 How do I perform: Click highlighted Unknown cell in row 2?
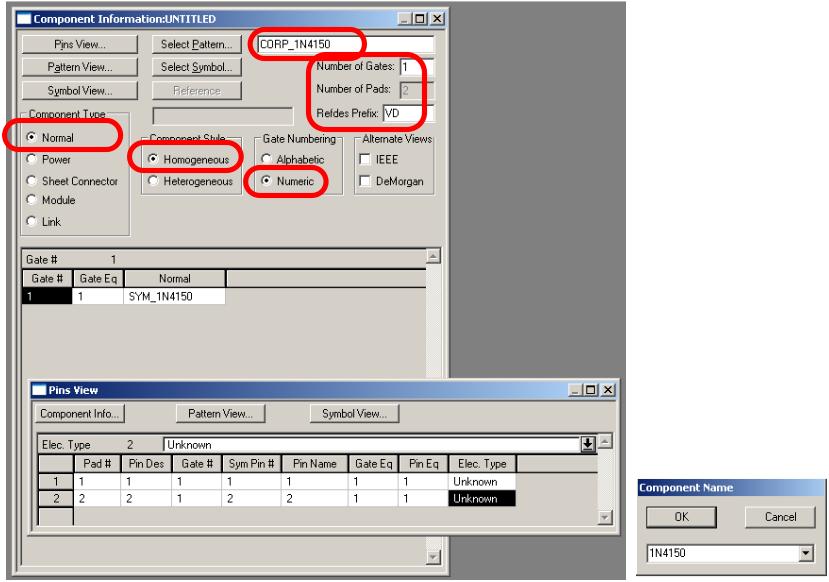click(482, 498)
